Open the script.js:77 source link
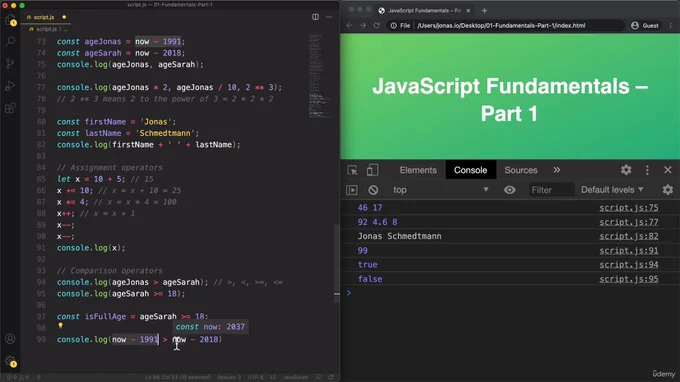 tap(629, 222)
